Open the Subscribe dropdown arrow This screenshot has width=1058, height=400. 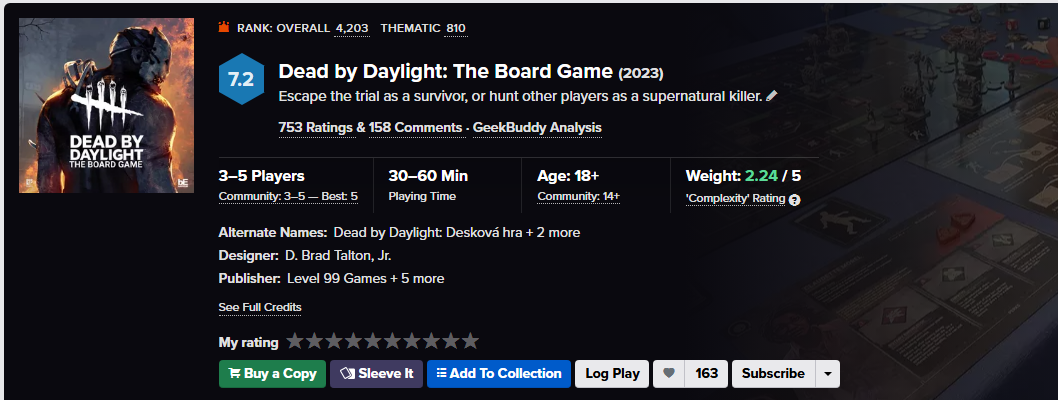click(x=827, y=374)
